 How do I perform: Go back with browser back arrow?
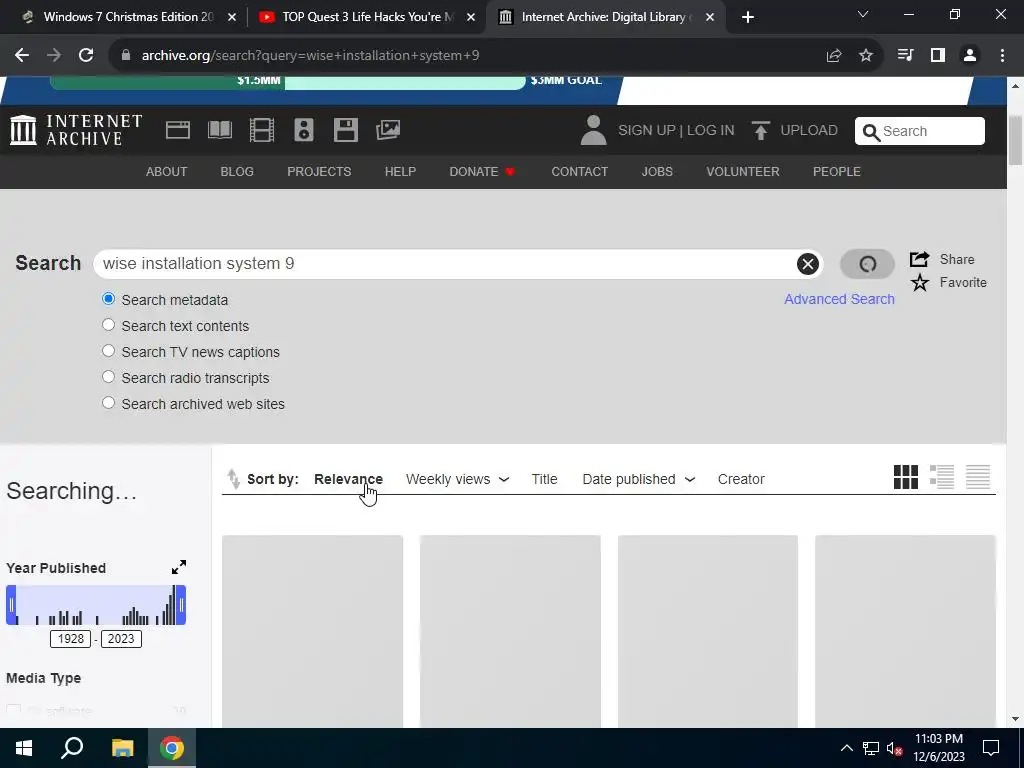pyautogui.click(x=22, y=56)
